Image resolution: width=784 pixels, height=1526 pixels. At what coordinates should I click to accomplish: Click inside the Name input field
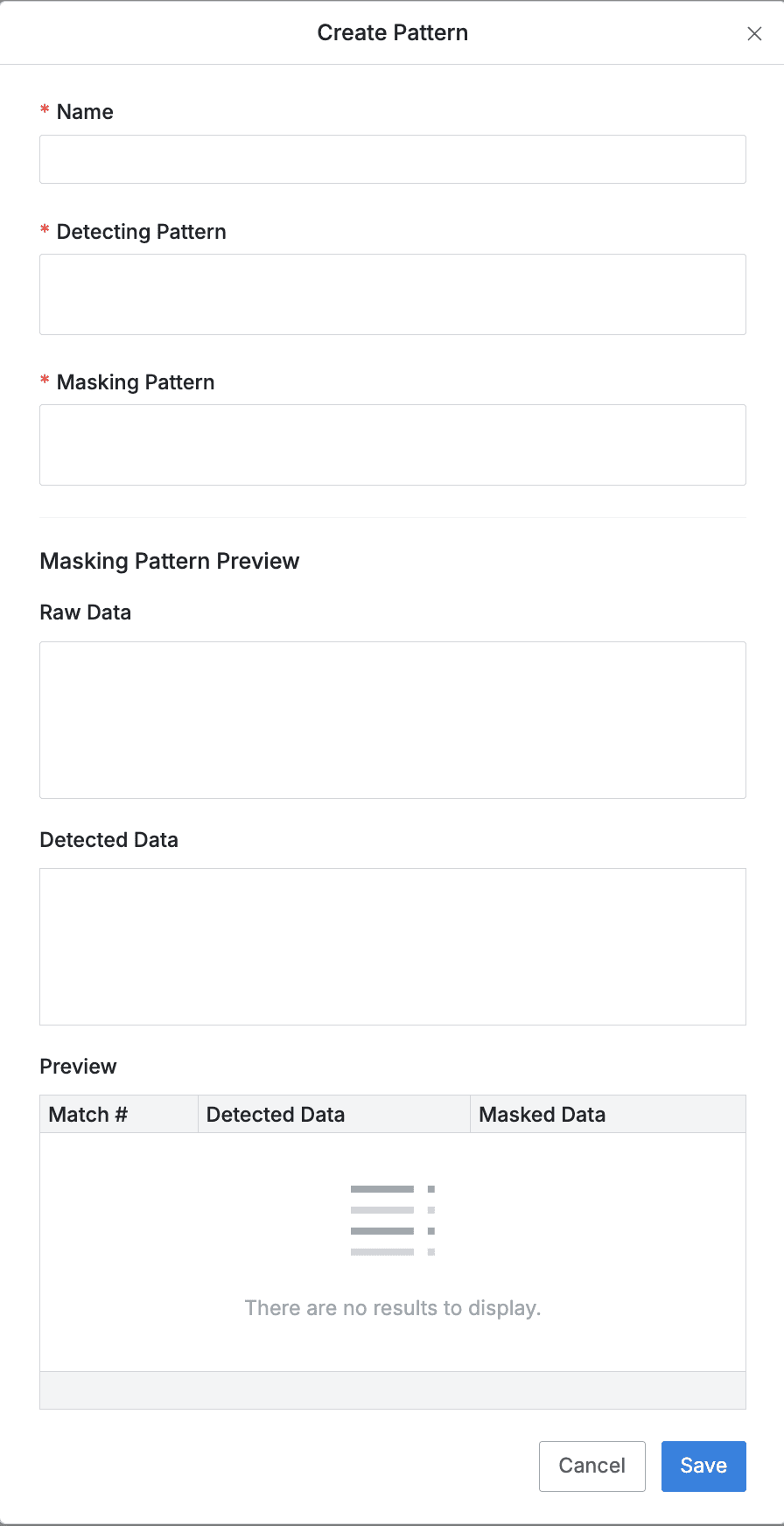[x=392, y=159]
